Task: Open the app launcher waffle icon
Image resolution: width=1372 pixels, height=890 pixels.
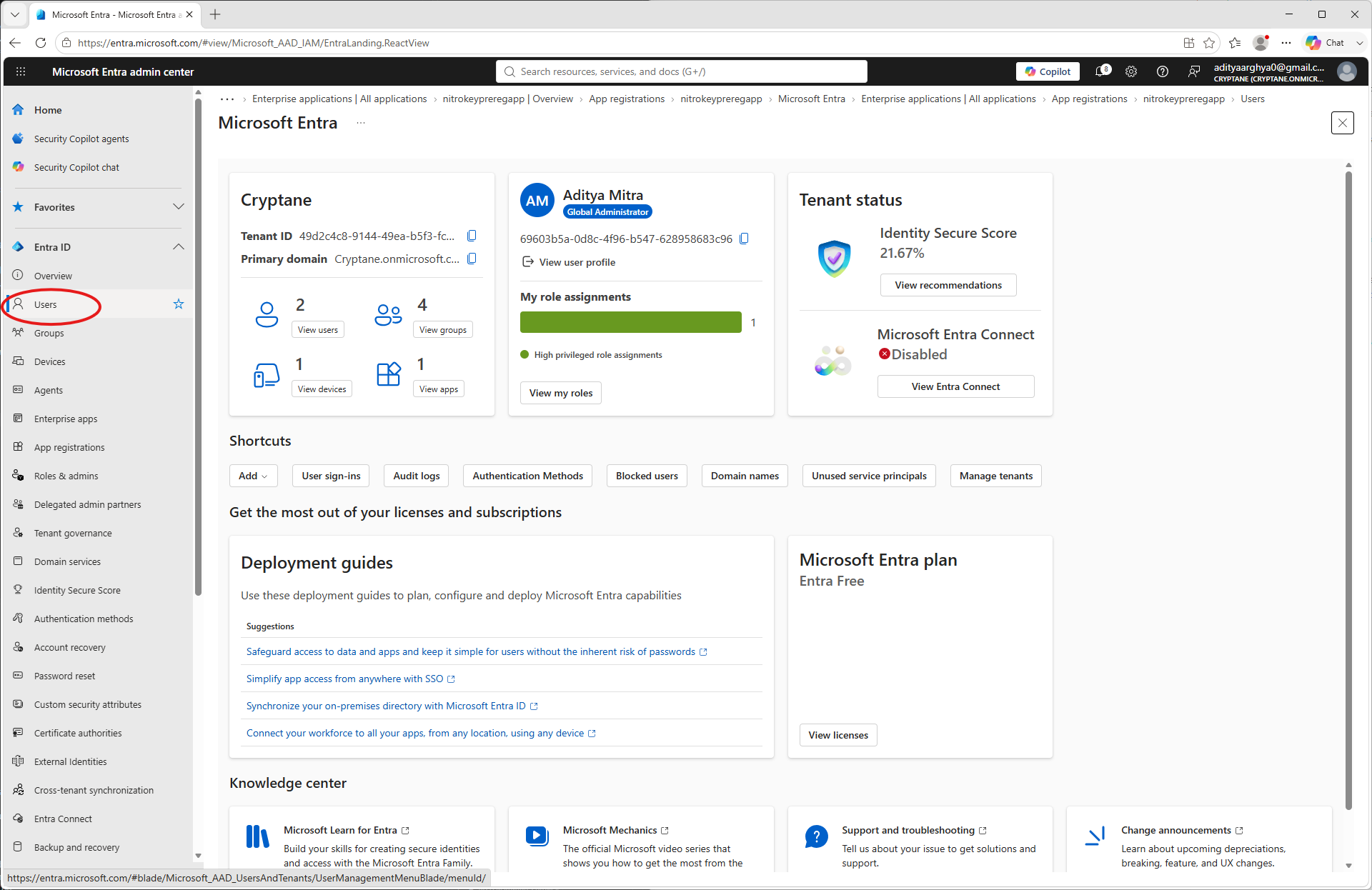Action: point(21,71)
